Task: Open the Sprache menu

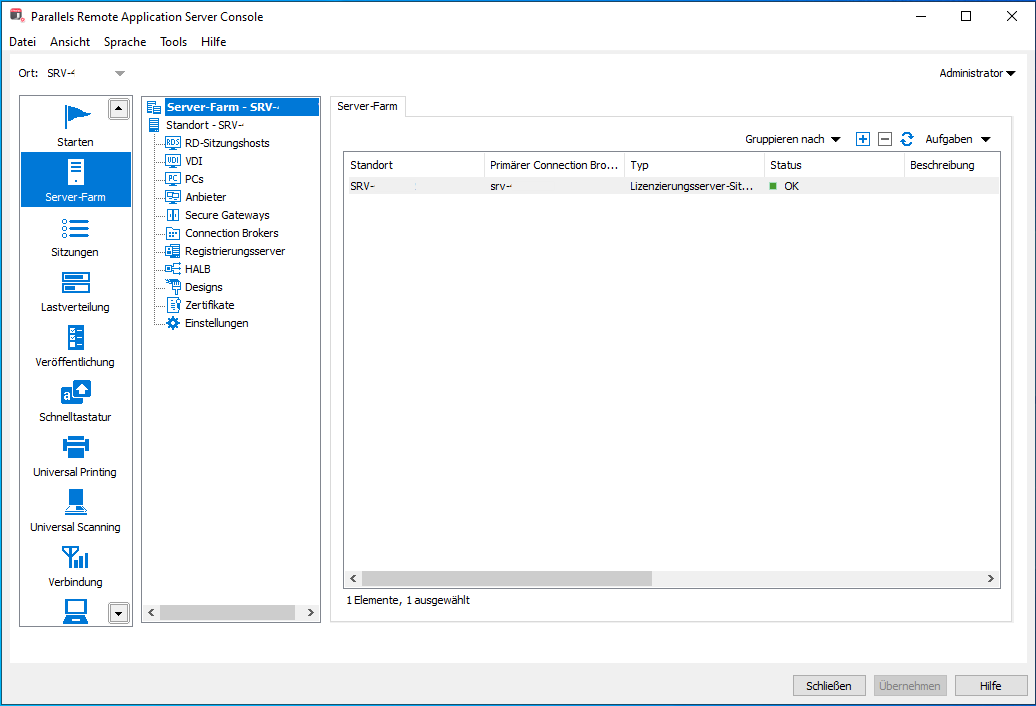Action: click(125, 42)
